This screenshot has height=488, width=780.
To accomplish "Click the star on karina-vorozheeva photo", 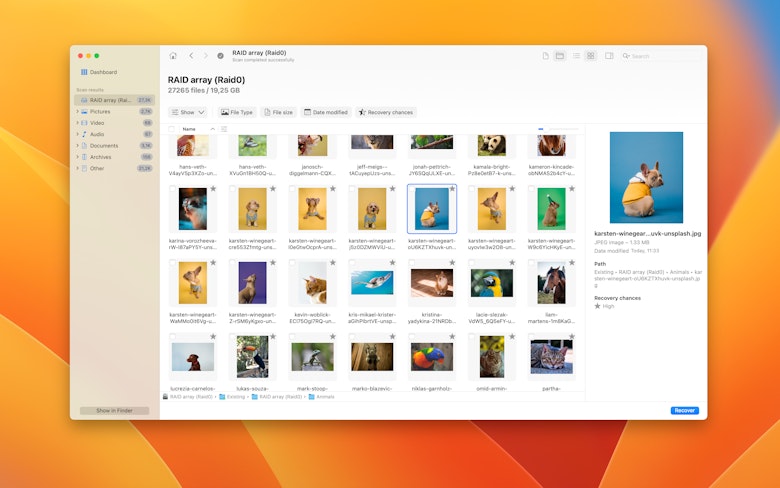I will click(213, 189).
